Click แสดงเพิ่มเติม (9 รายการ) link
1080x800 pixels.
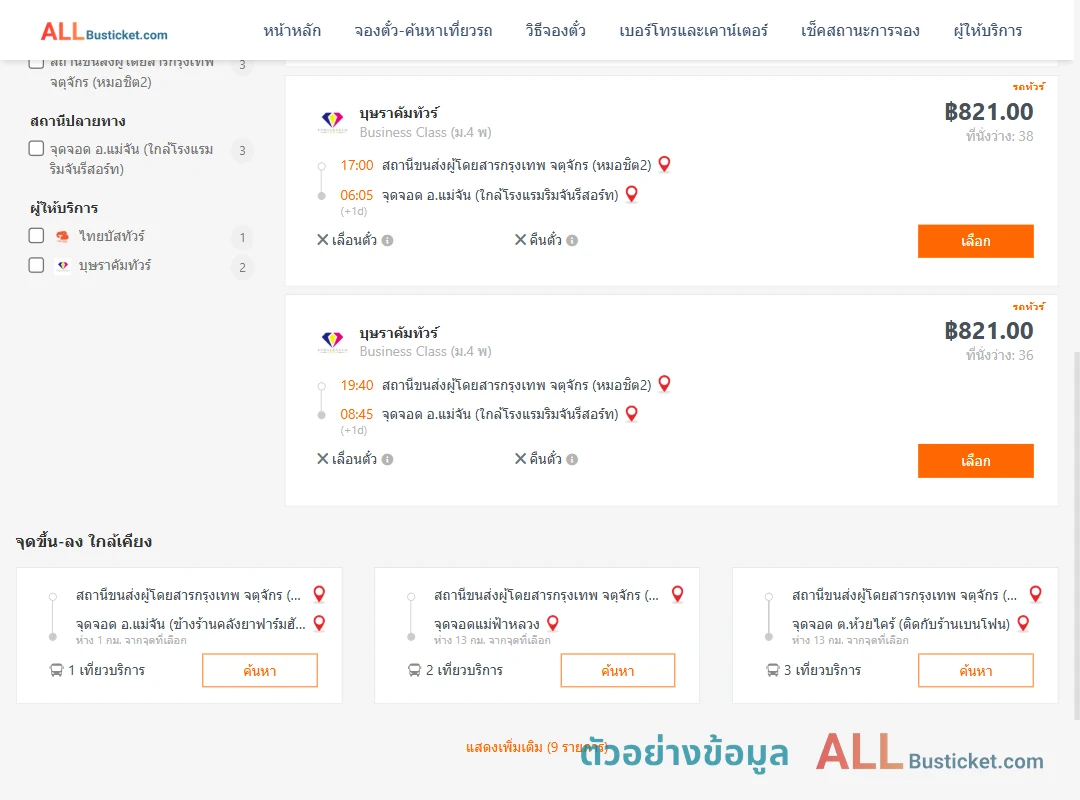[x=536, y=747]
